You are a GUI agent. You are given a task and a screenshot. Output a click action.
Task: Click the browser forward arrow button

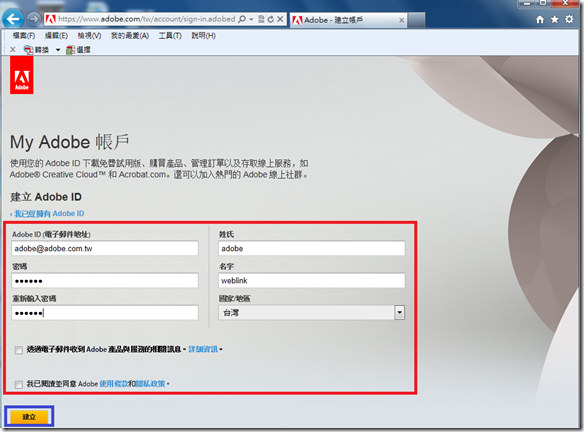coord(34,19)
